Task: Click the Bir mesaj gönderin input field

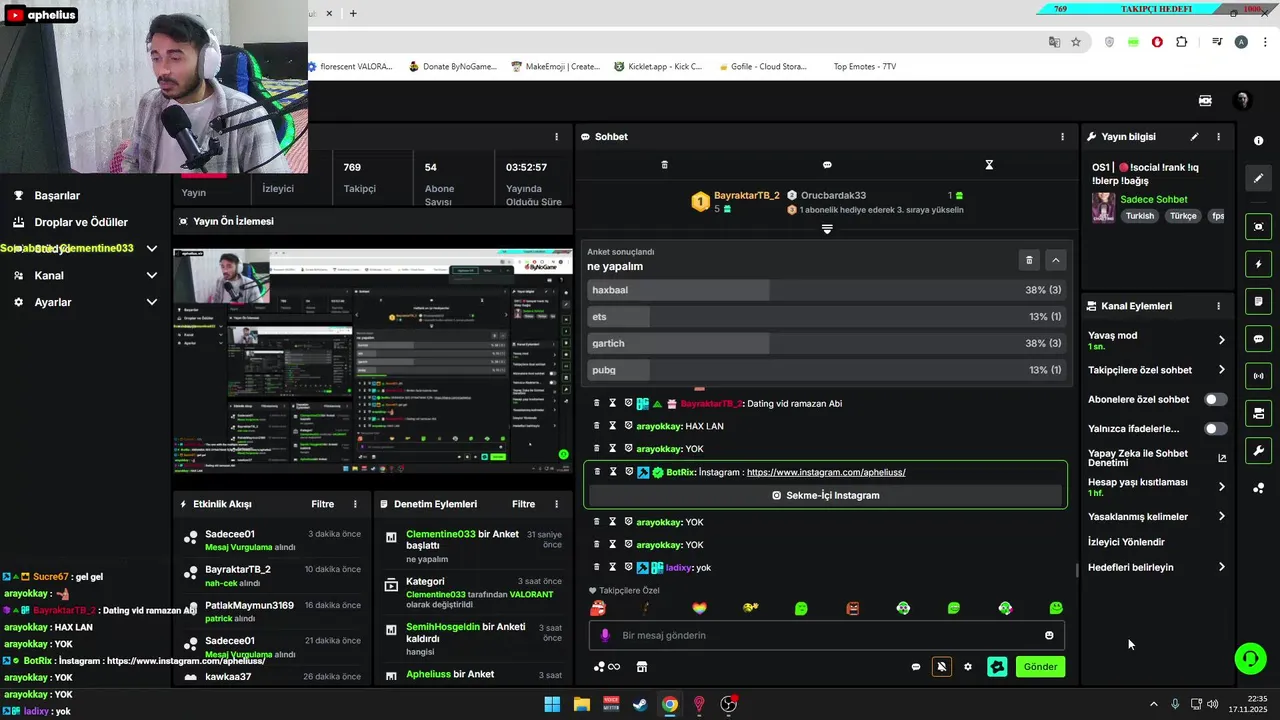Action: point(826,635)
